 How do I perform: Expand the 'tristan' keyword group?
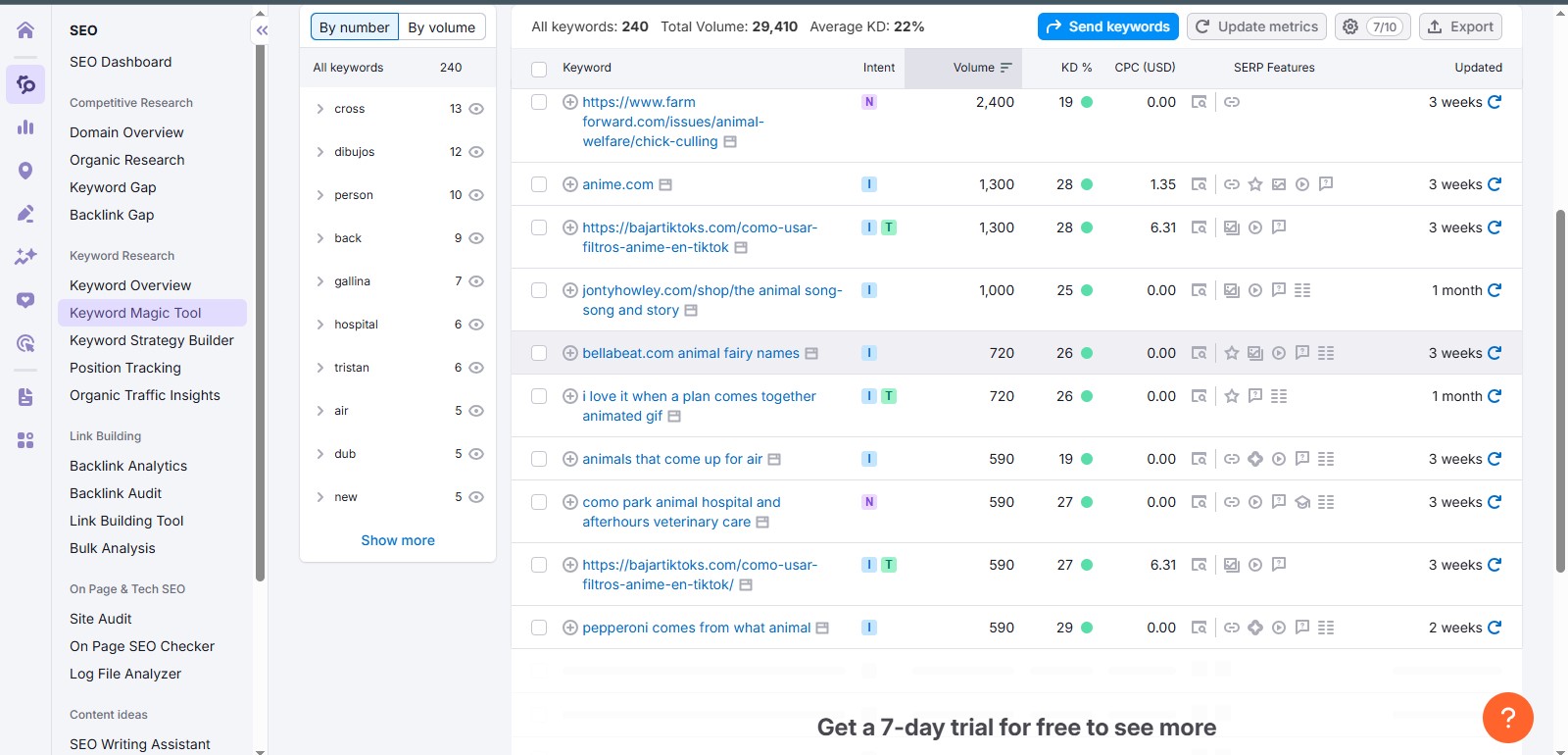[320, 368]
